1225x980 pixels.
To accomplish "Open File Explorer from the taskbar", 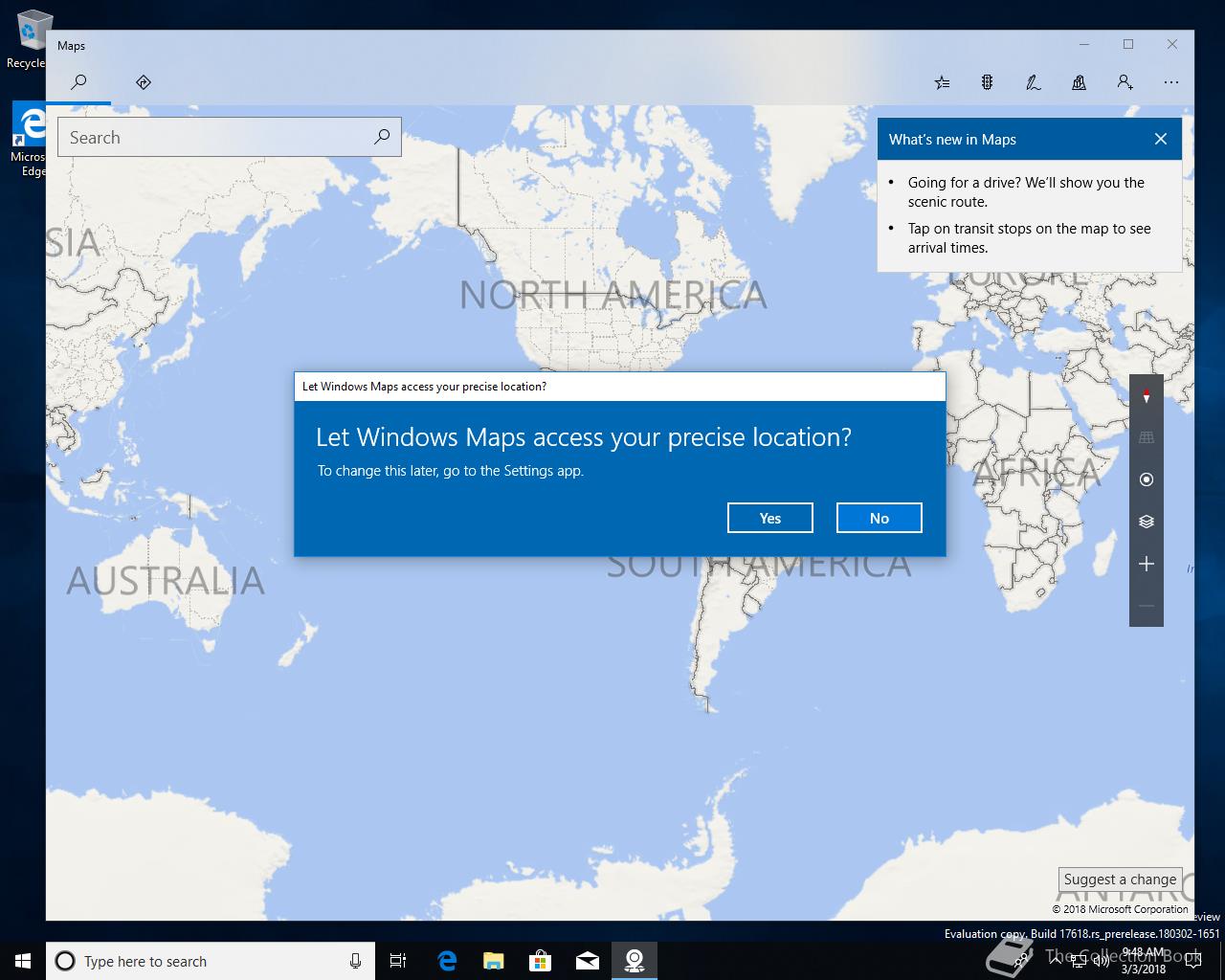I will click(x=494, y=961).
